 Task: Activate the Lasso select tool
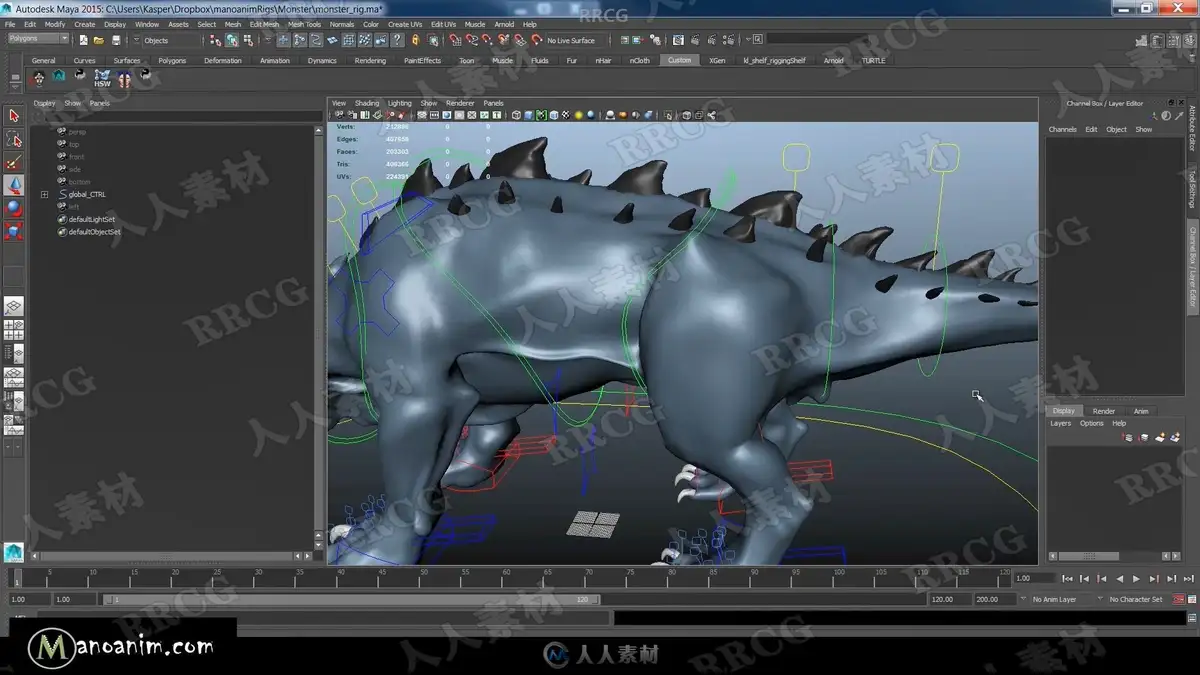coord(14,139)
